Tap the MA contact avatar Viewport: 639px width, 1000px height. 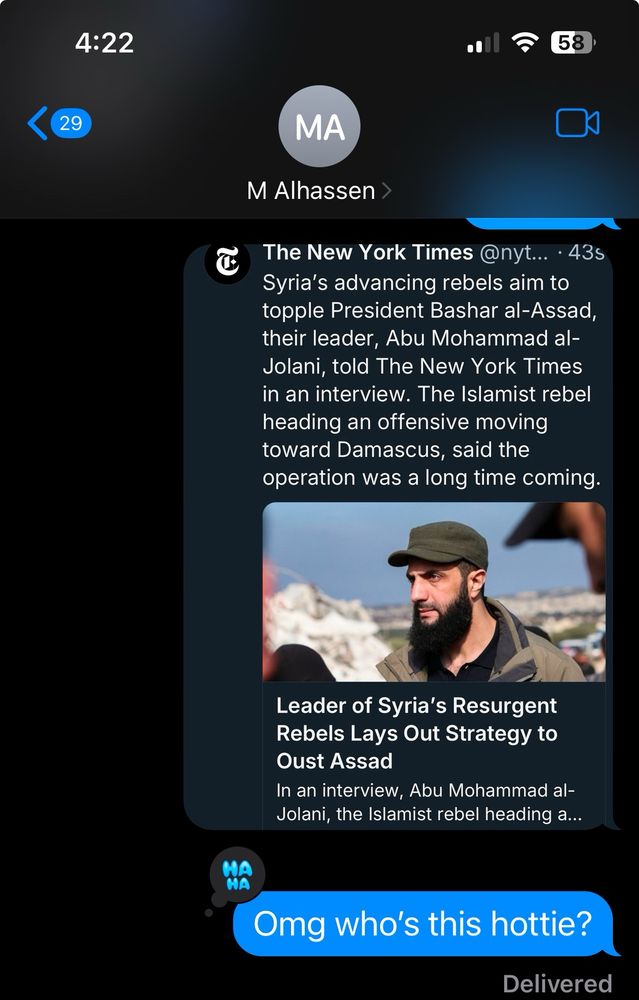[x=320, y=126]
